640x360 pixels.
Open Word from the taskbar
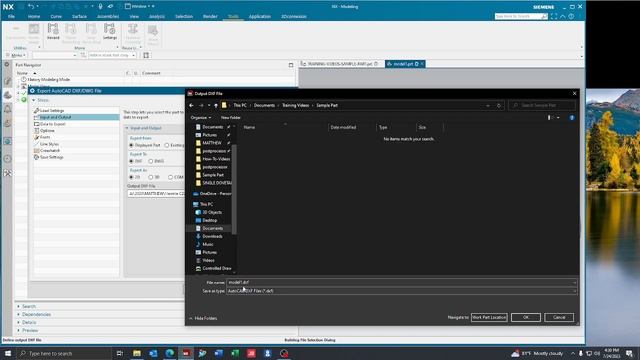coord(218,353)
